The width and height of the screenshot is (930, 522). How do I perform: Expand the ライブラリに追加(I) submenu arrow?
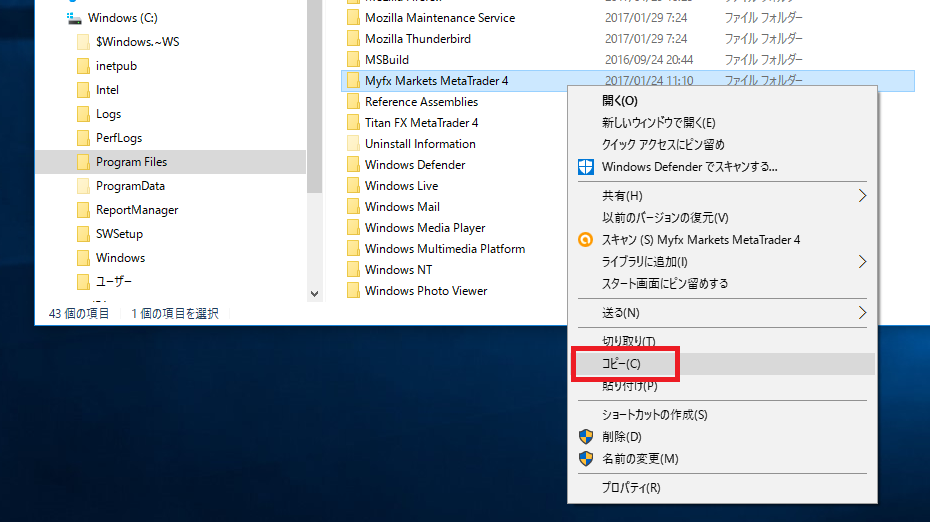click(x=862, y=262)
